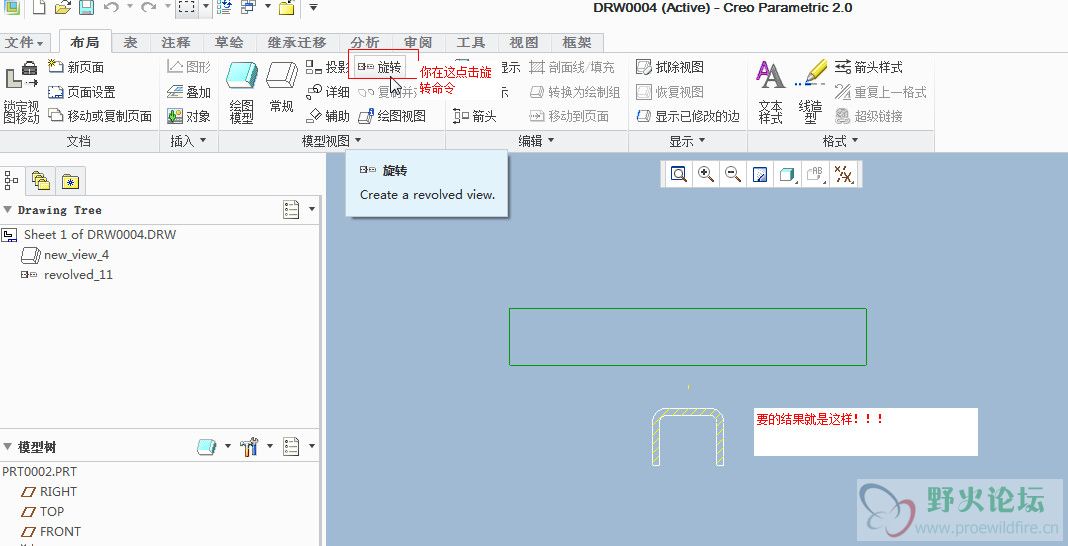Screen dimensions: 1068x546
Task: Click the Zoom In magnifier icon
Action: pos(706,175)
